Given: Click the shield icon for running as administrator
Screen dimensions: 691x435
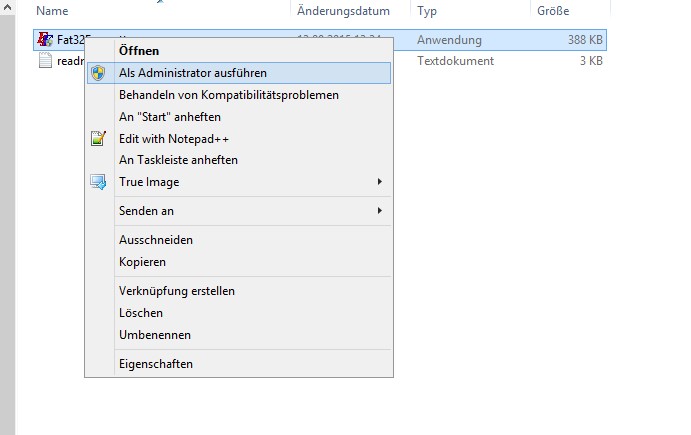Looking at the screenshot, I should tap(98, 73).
